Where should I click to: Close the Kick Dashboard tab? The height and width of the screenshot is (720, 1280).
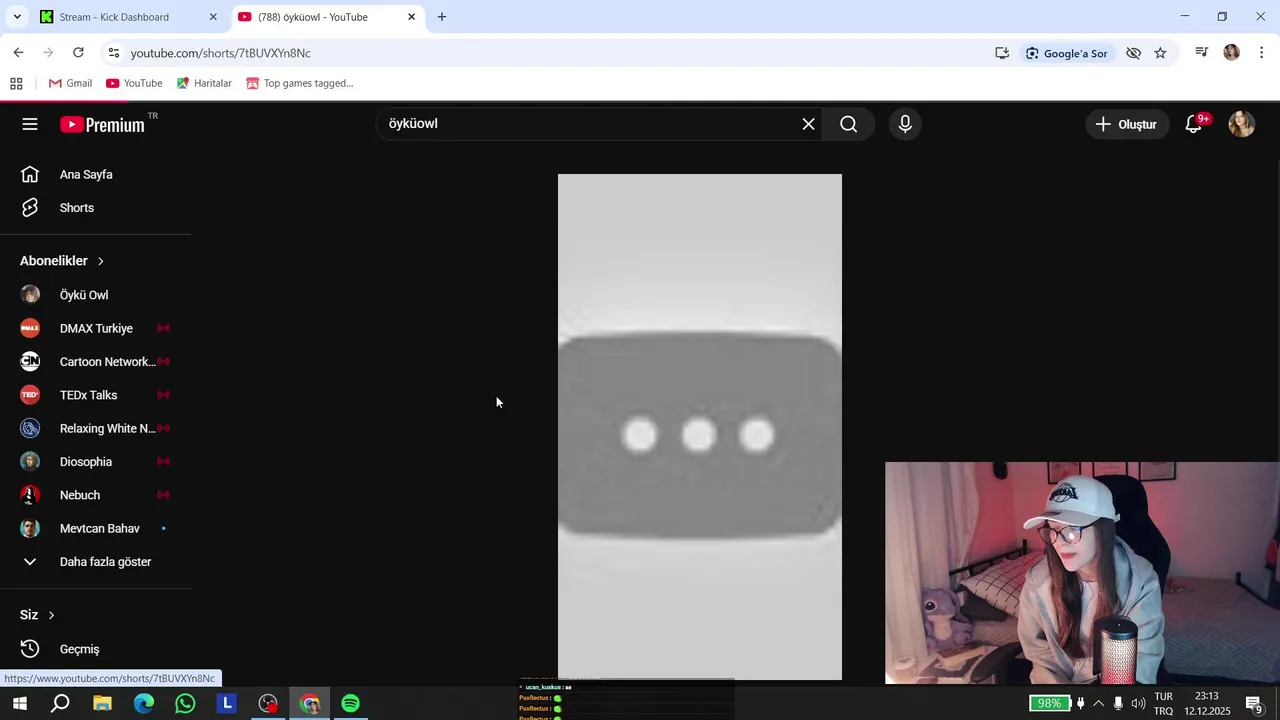point(213,17)
